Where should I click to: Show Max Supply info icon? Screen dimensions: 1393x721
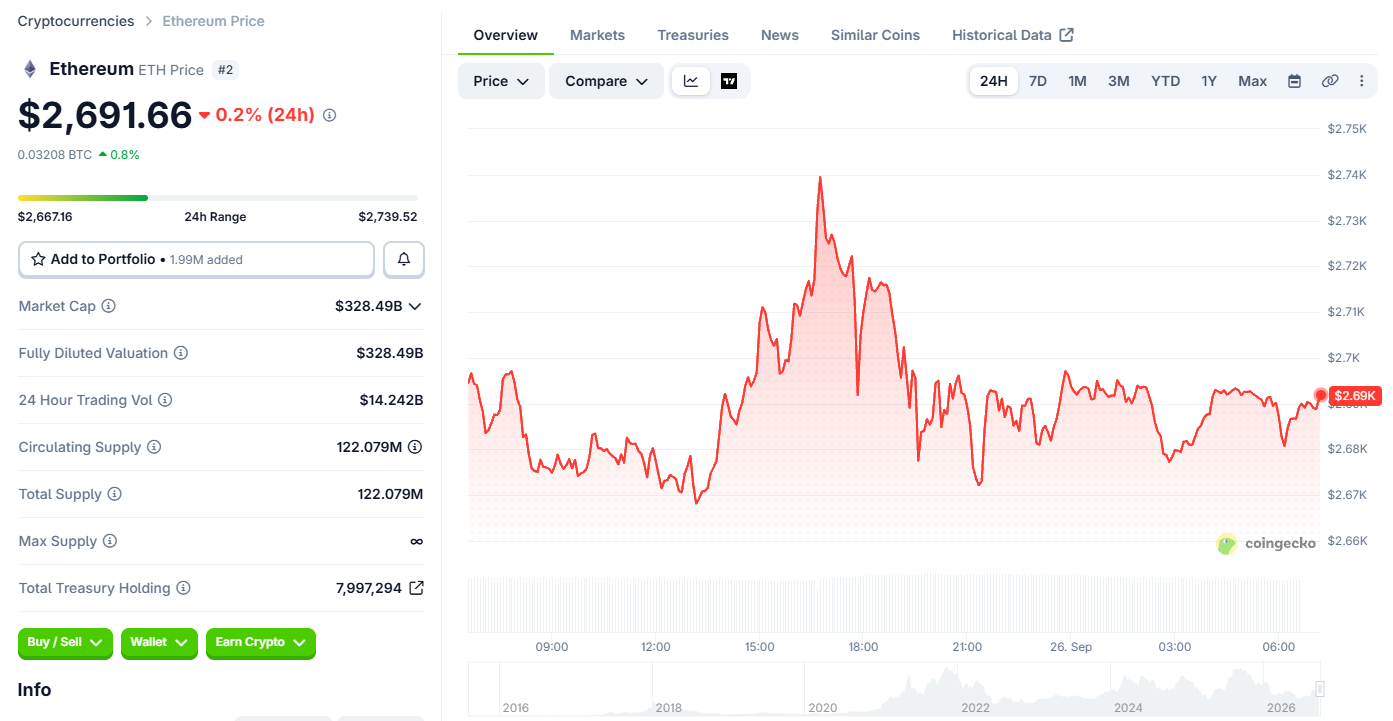click(x=110, y=541)
